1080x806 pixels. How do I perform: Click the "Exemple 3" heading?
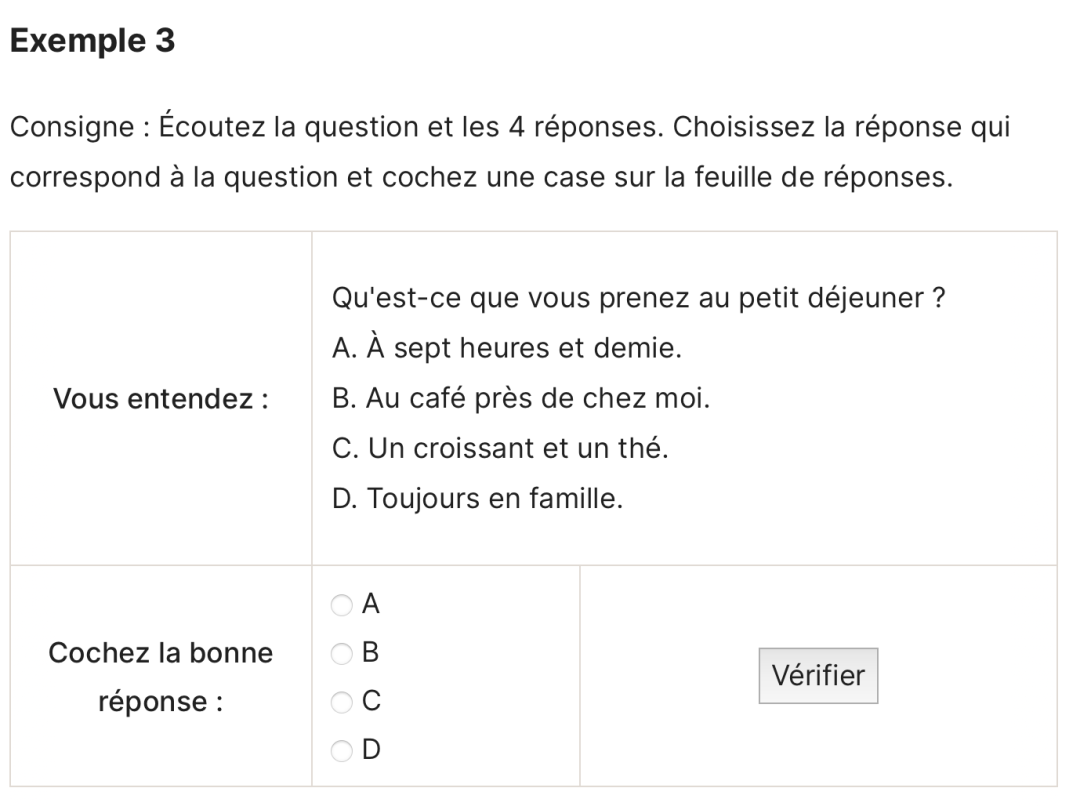pyautogui.click(x=93, y=41)
